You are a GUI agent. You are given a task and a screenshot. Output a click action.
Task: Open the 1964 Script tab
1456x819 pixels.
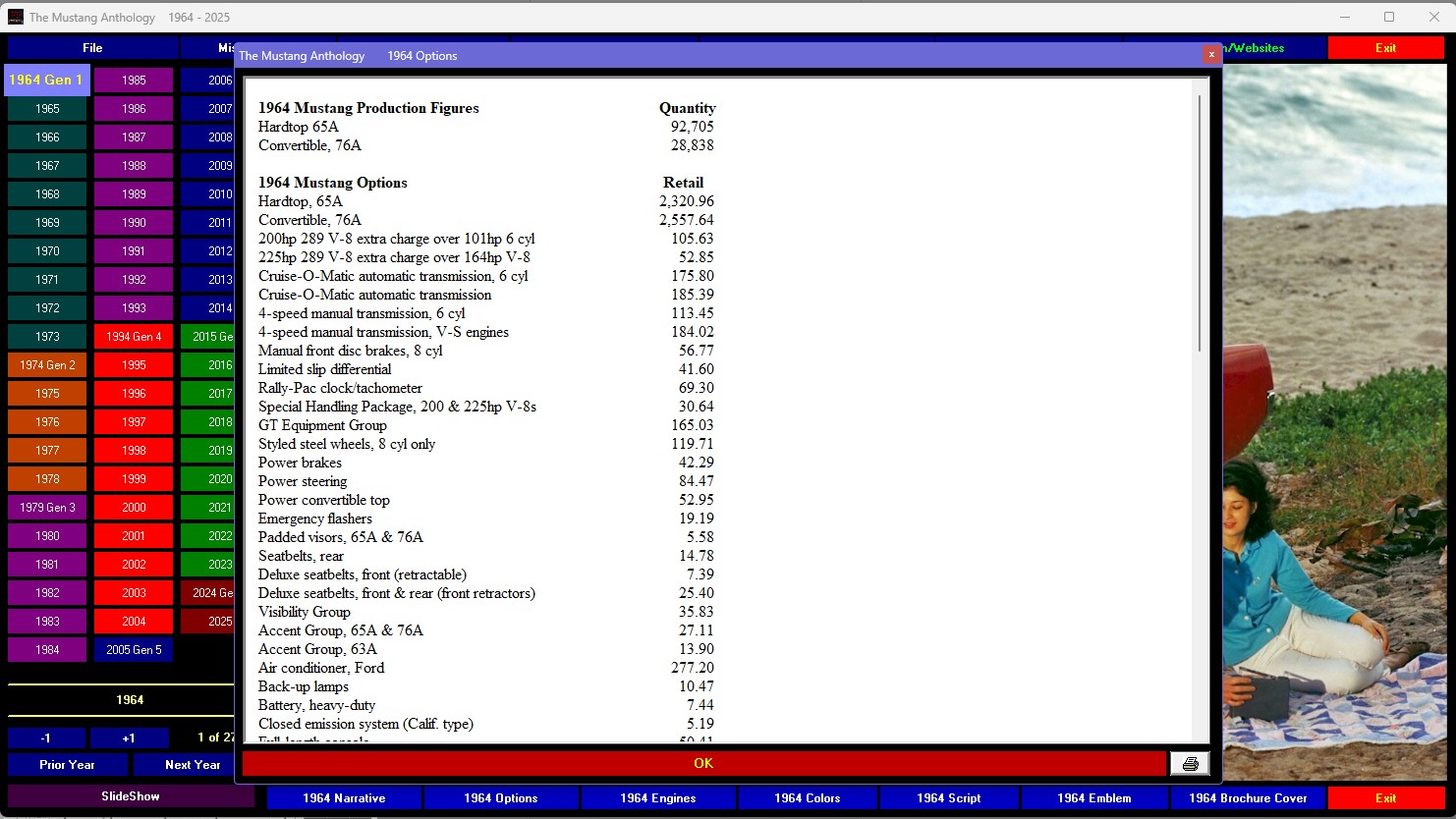[x=949, y=797]
